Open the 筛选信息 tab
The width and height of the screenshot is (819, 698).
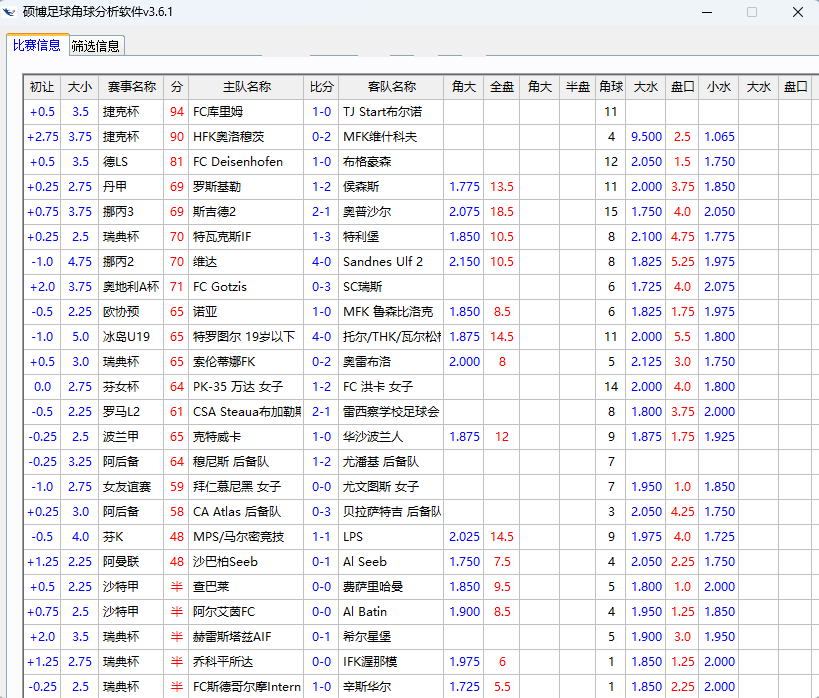pos(96,46)
